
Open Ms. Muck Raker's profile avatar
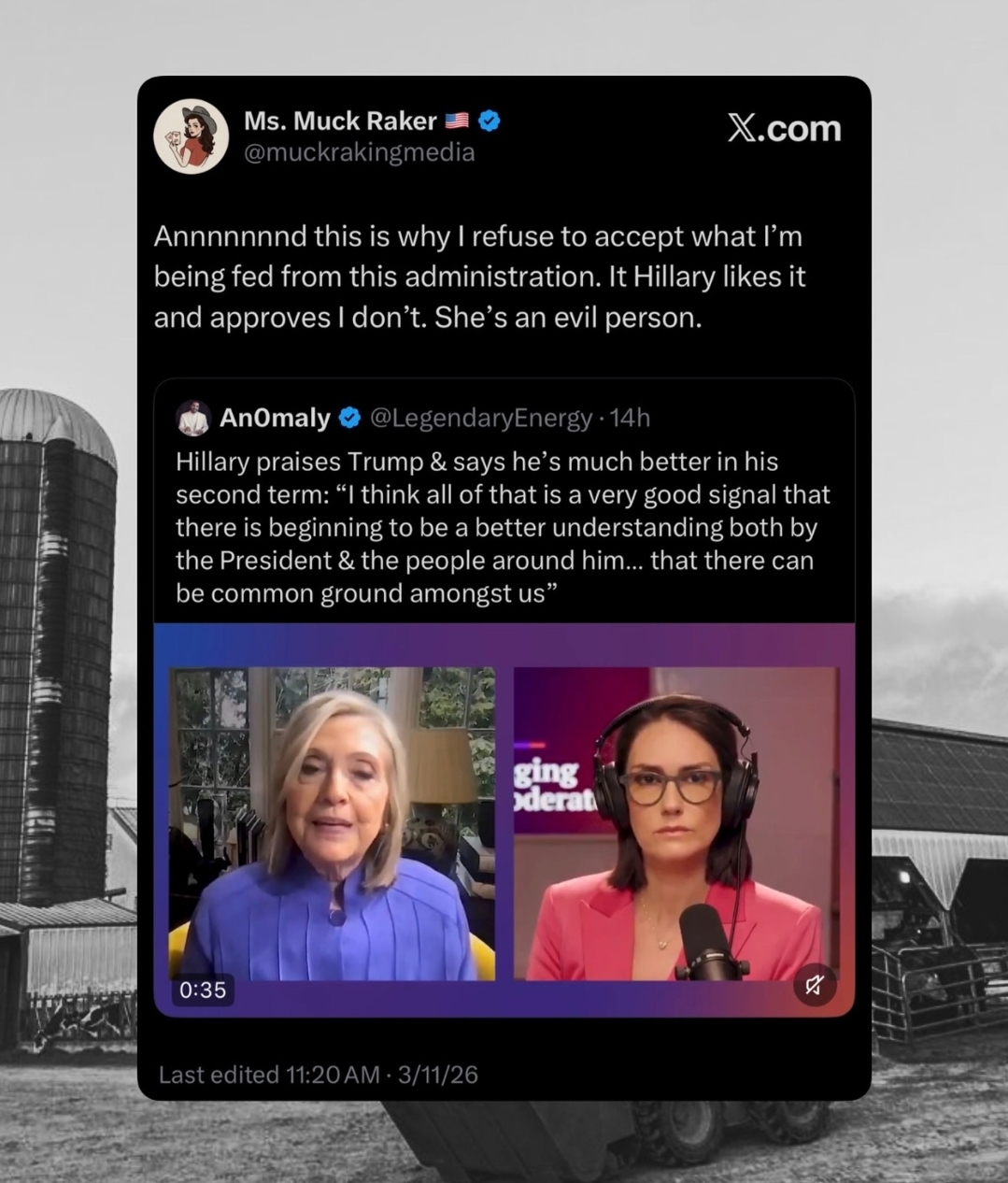191,136
